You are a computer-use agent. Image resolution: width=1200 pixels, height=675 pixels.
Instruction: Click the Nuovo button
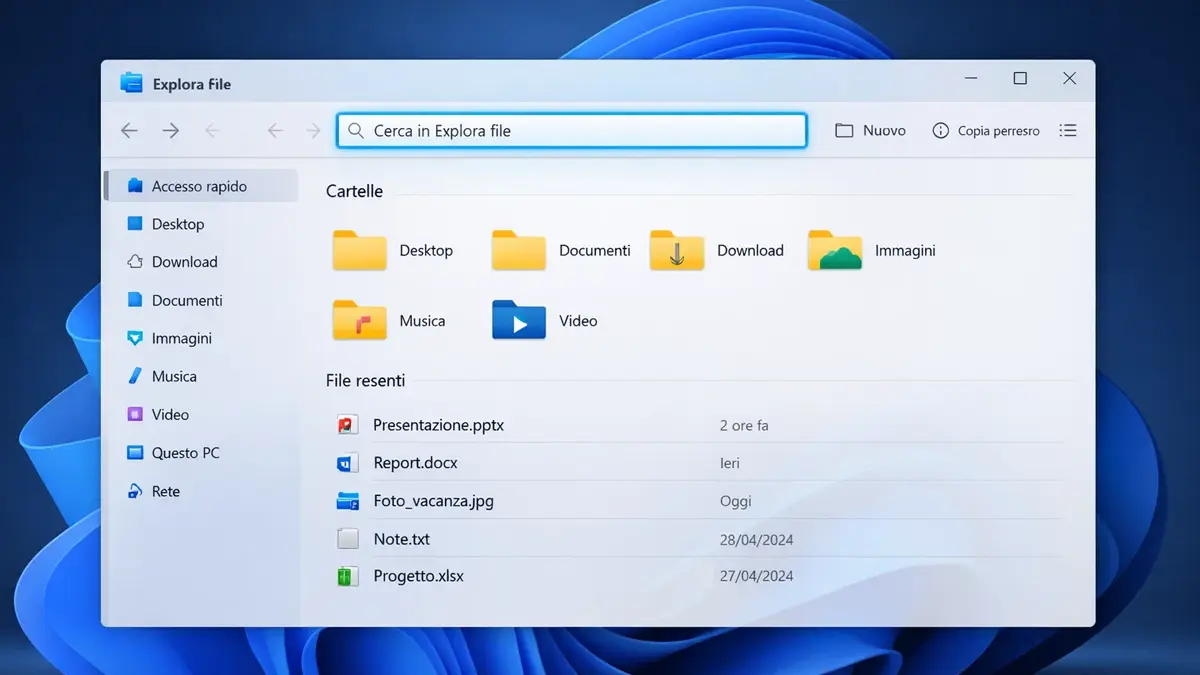[x=869, y=130]
